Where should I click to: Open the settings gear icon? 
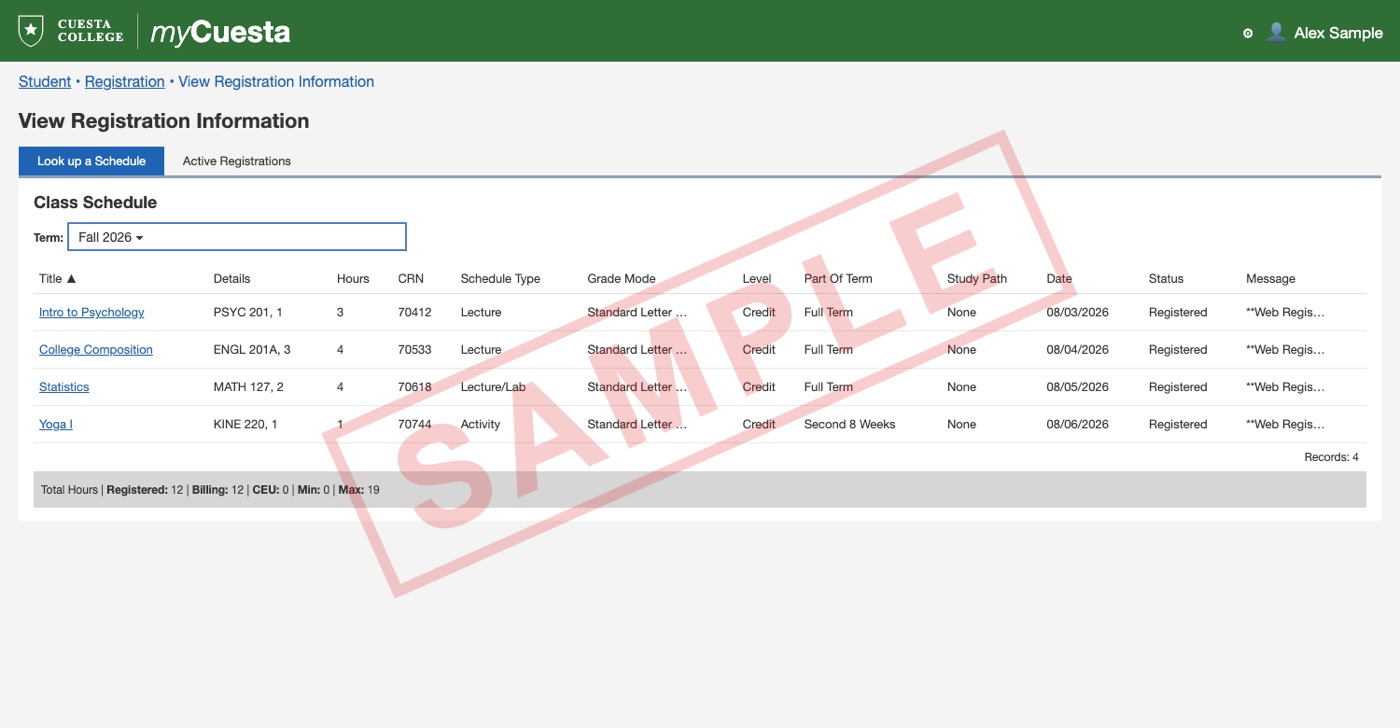coord(1248,33)
